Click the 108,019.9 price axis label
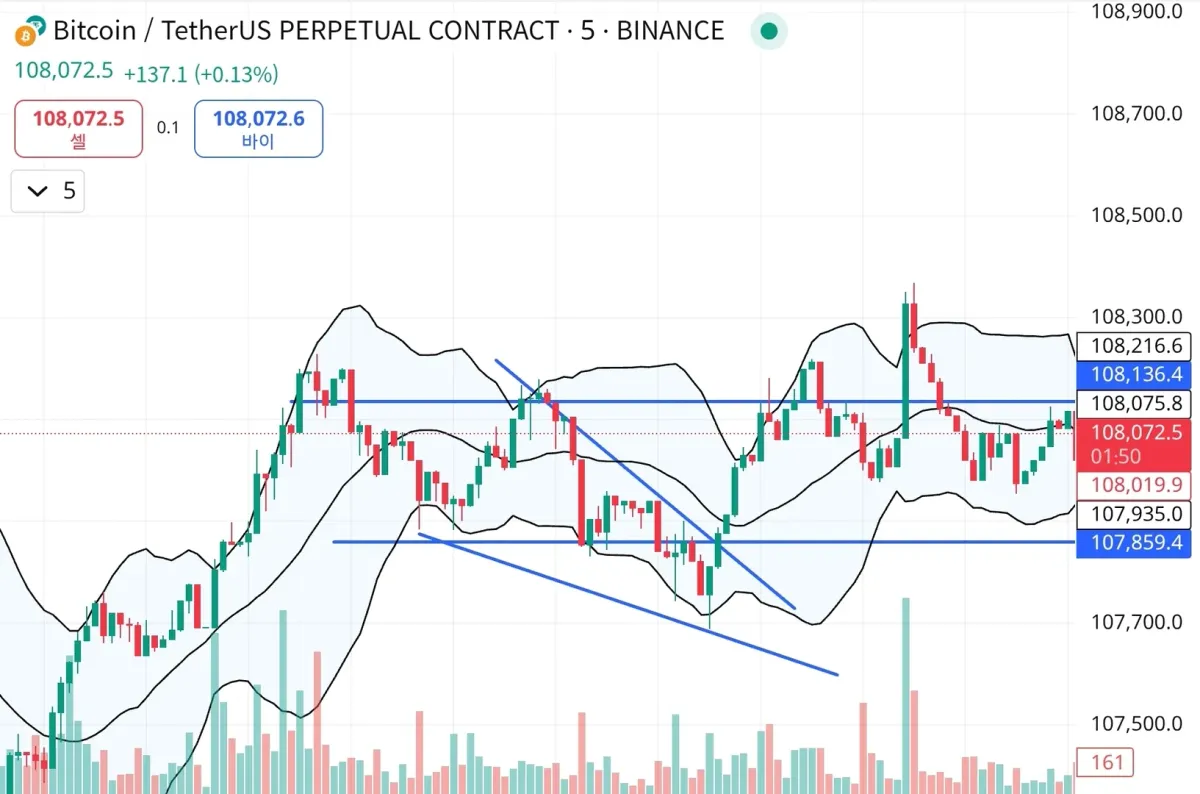1200x794 pixels. (1137, 486)
